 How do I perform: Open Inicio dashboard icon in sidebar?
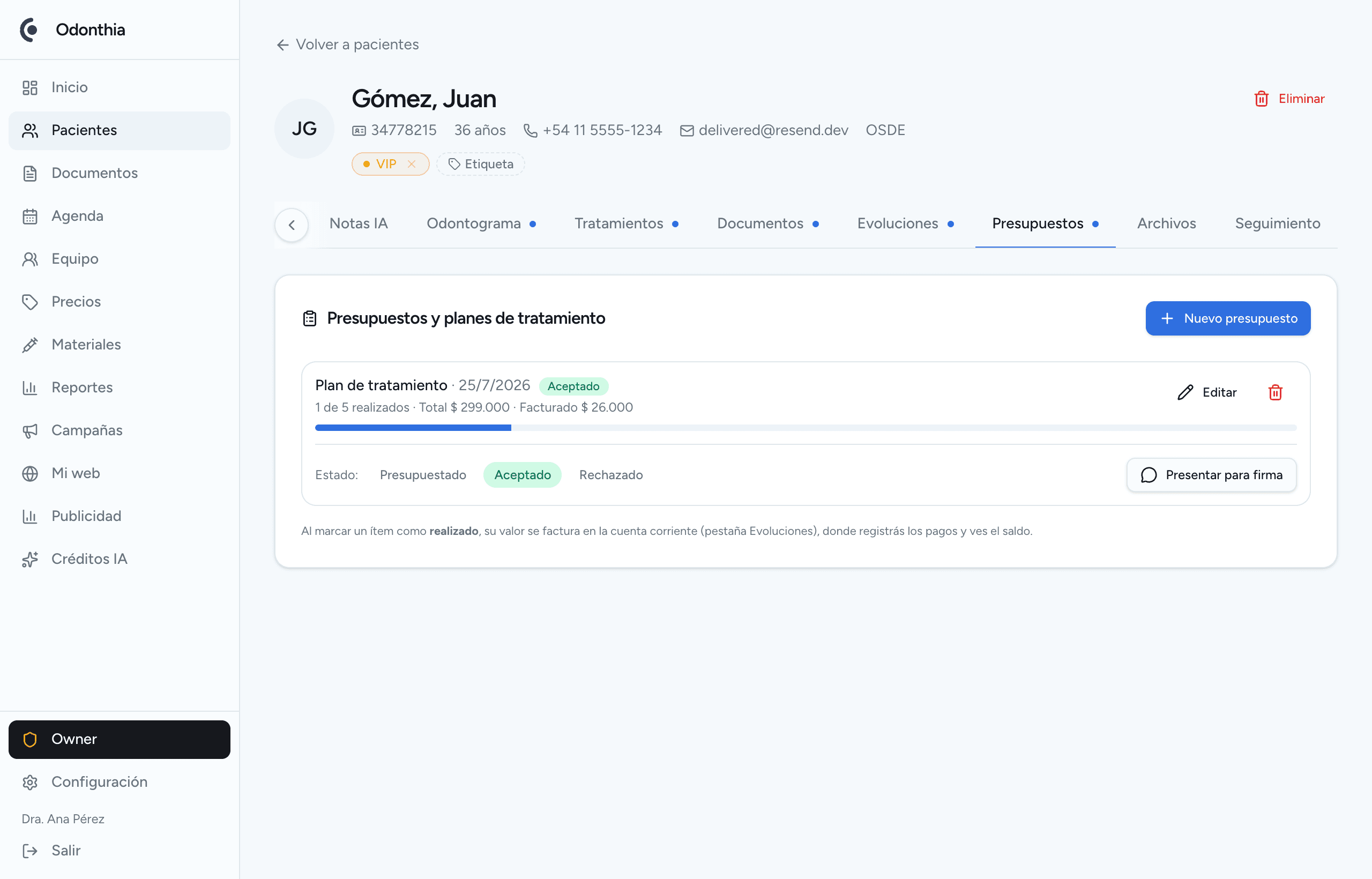[x=29, y=87]
